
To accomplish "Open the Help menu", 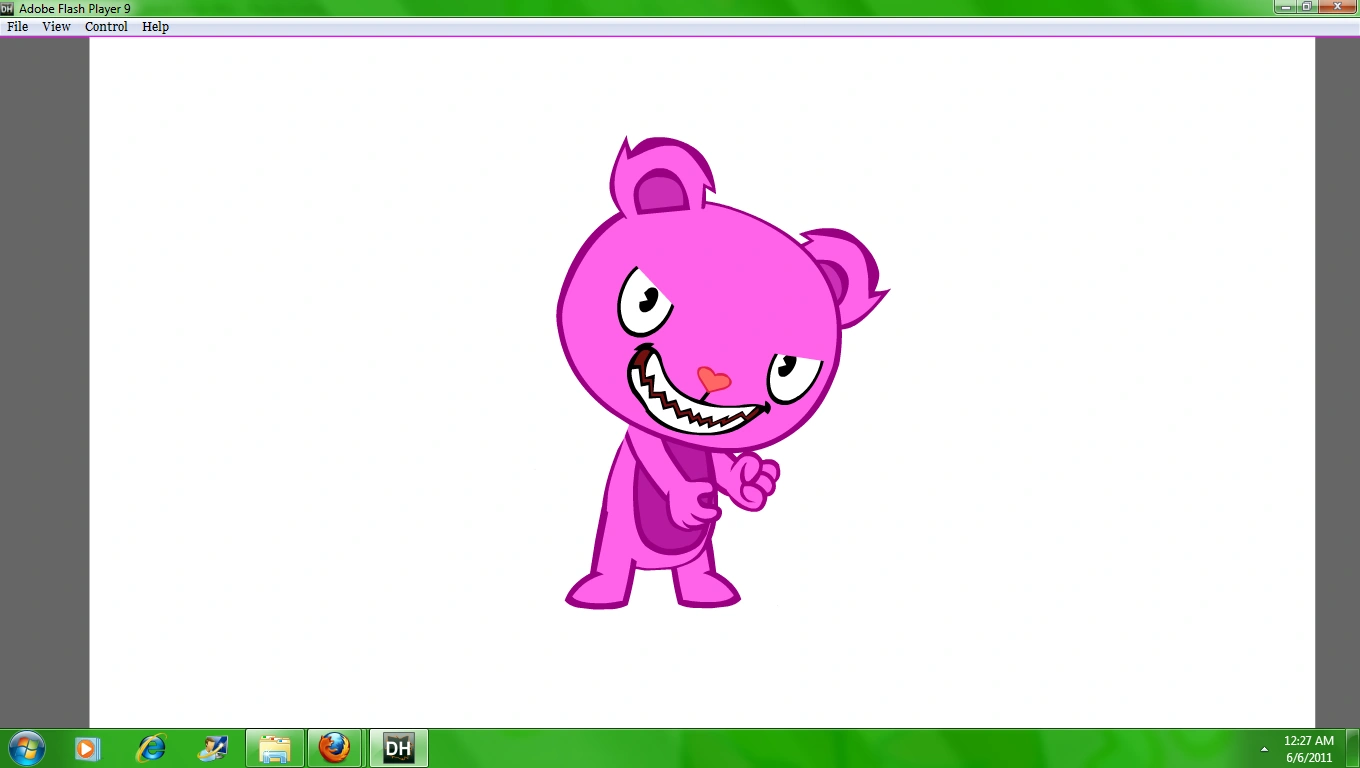I will [155, 27].
